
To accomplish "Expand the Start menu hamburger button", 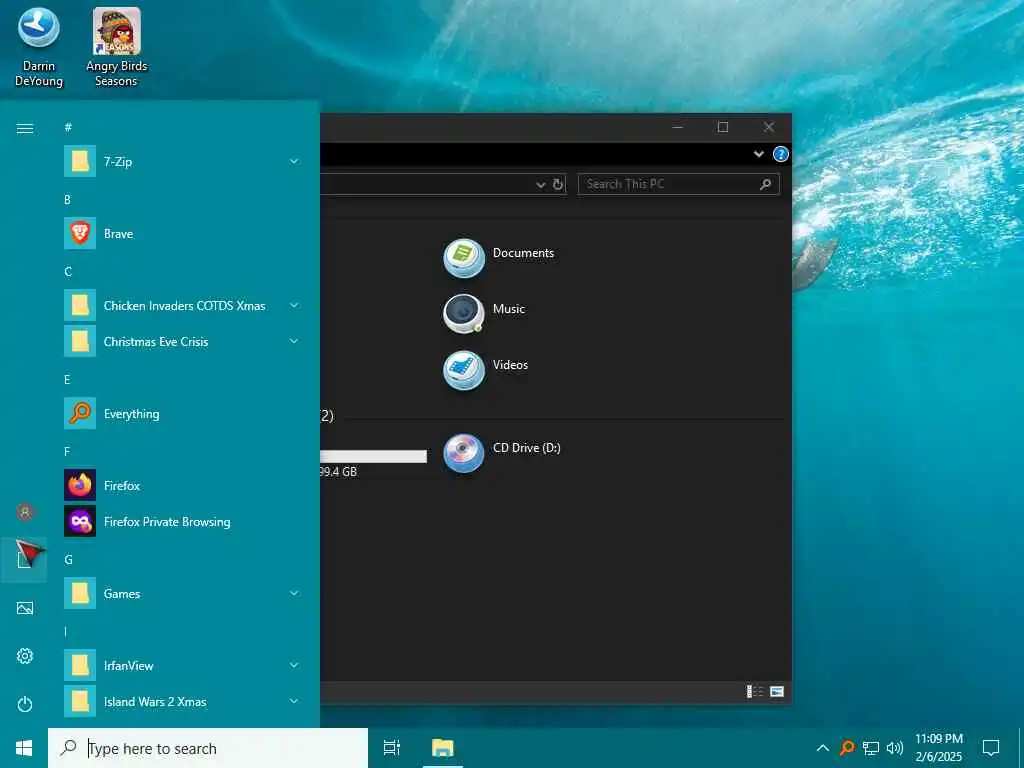I will click(x=25, y=129).
